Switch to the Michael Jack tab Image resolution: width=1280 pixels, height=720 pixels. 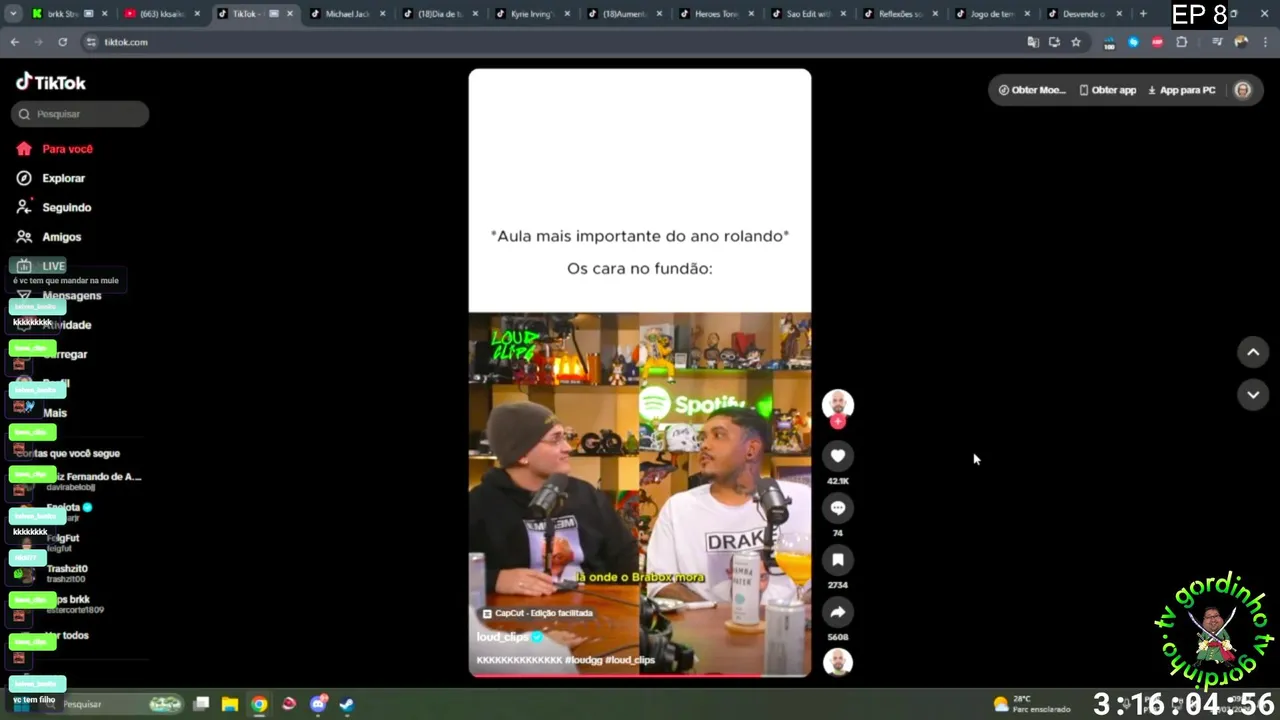pyautogui.click(x=348, y=14)
